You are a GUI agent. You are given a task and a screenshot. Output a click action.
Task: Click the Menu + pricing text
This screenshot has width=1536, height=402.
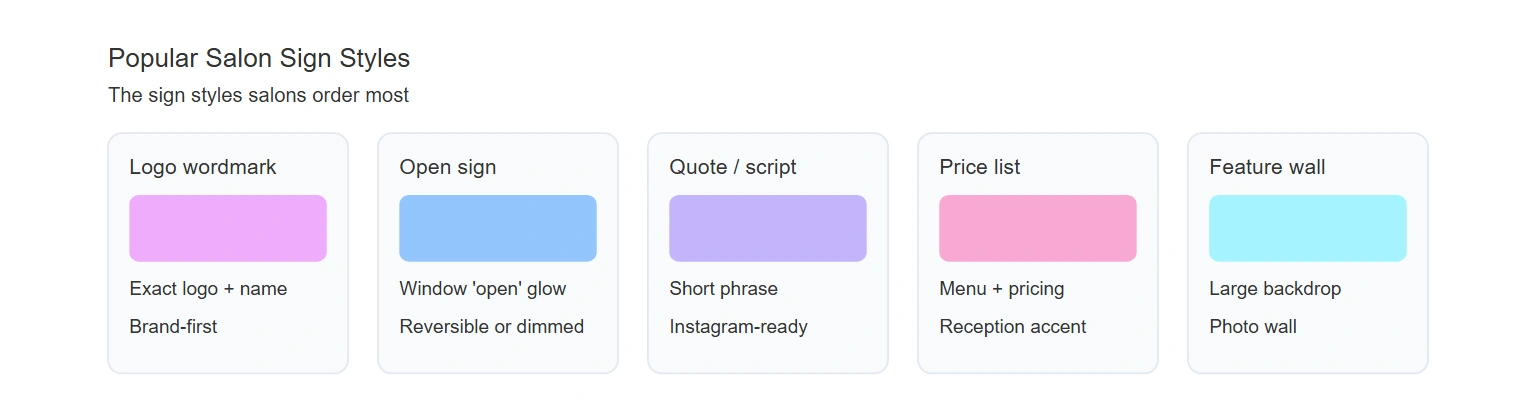pos(1002,289)
